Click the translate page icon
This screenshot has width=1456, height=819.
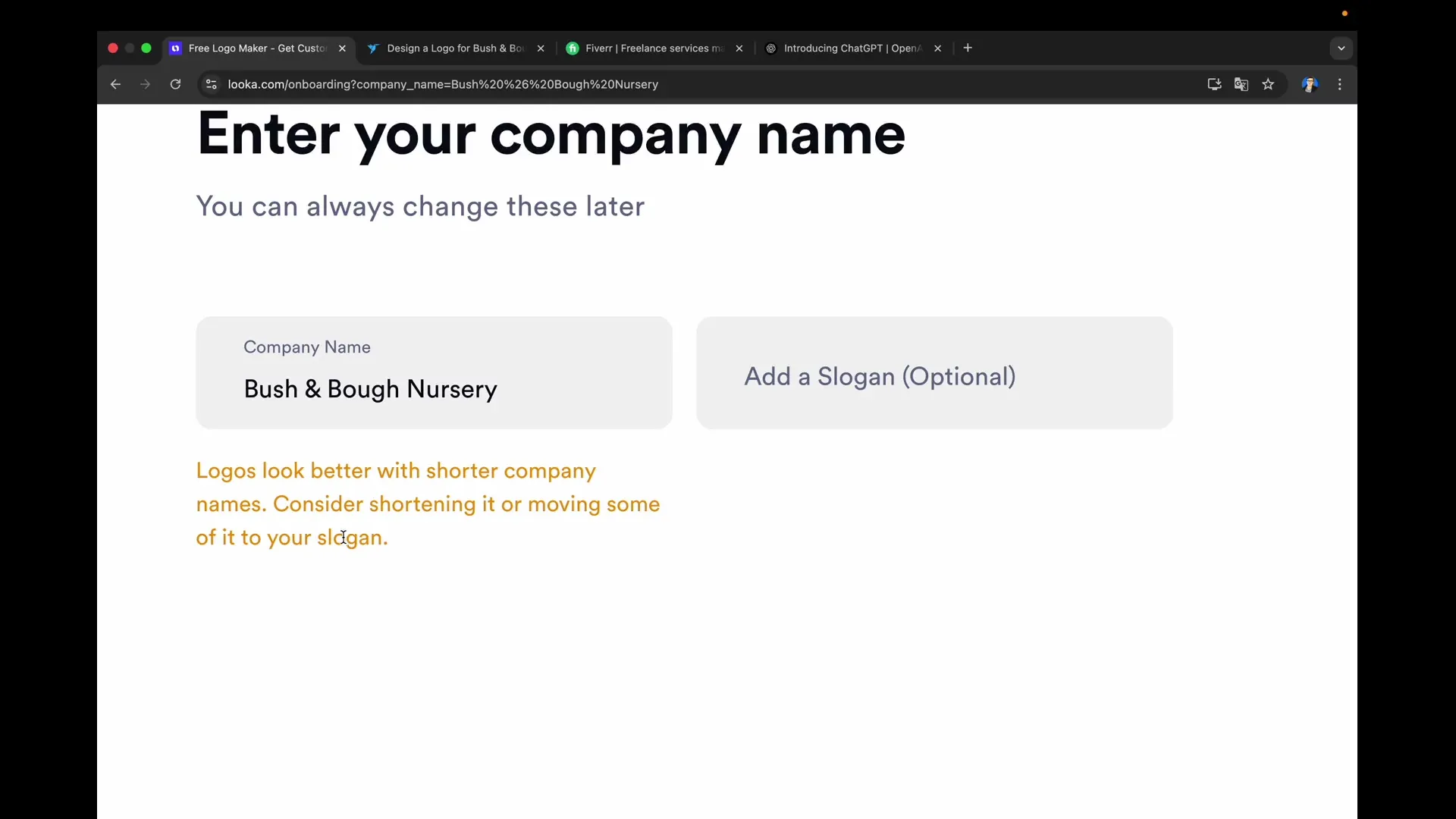click(1241, 84)
